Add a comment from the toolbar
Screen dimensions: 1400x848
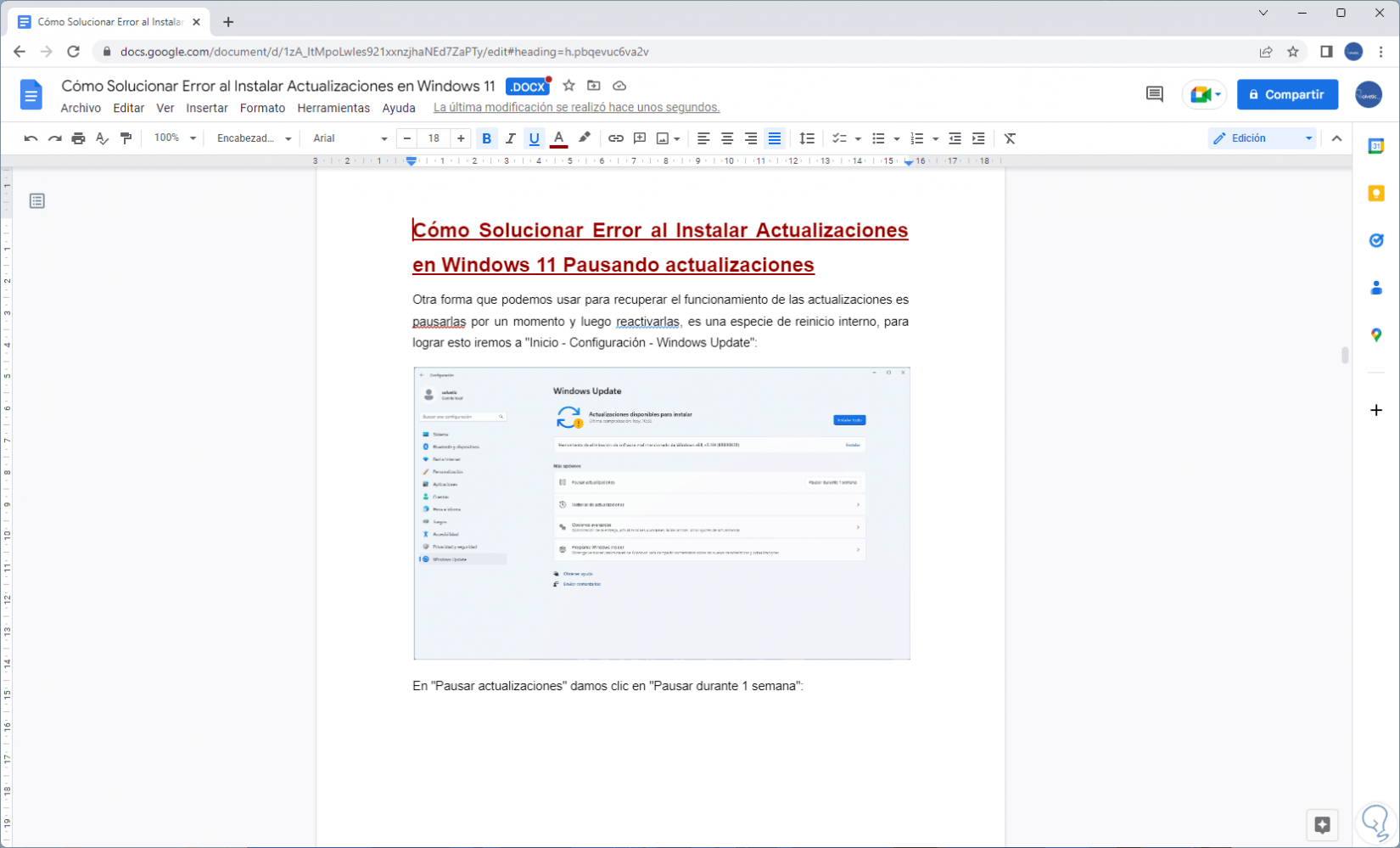click(640, 138)
